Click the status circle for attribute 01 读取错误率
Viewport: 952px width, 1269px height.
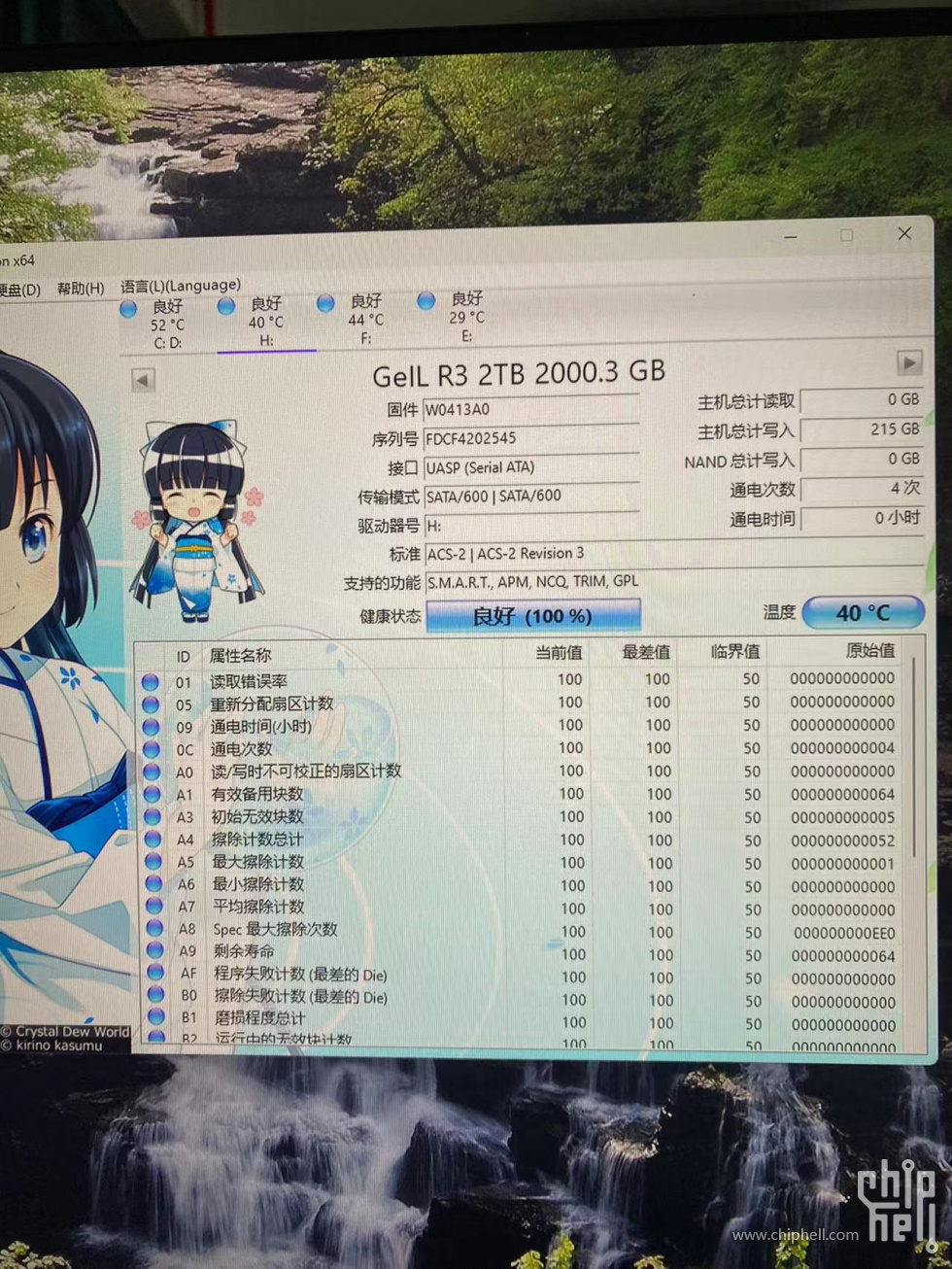point(151,682)
